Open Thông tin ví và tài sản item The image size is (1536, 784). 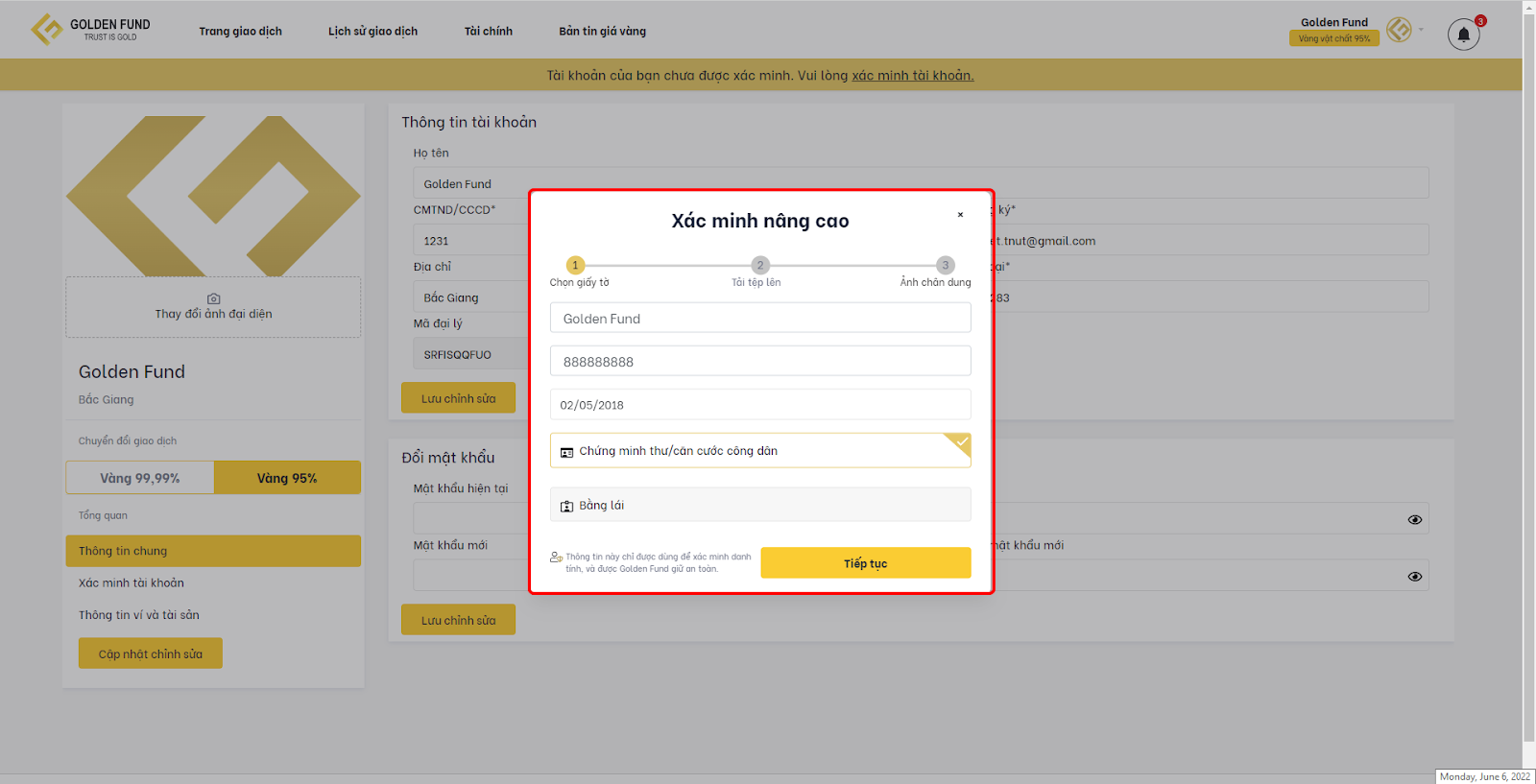(x=139, y=615)
